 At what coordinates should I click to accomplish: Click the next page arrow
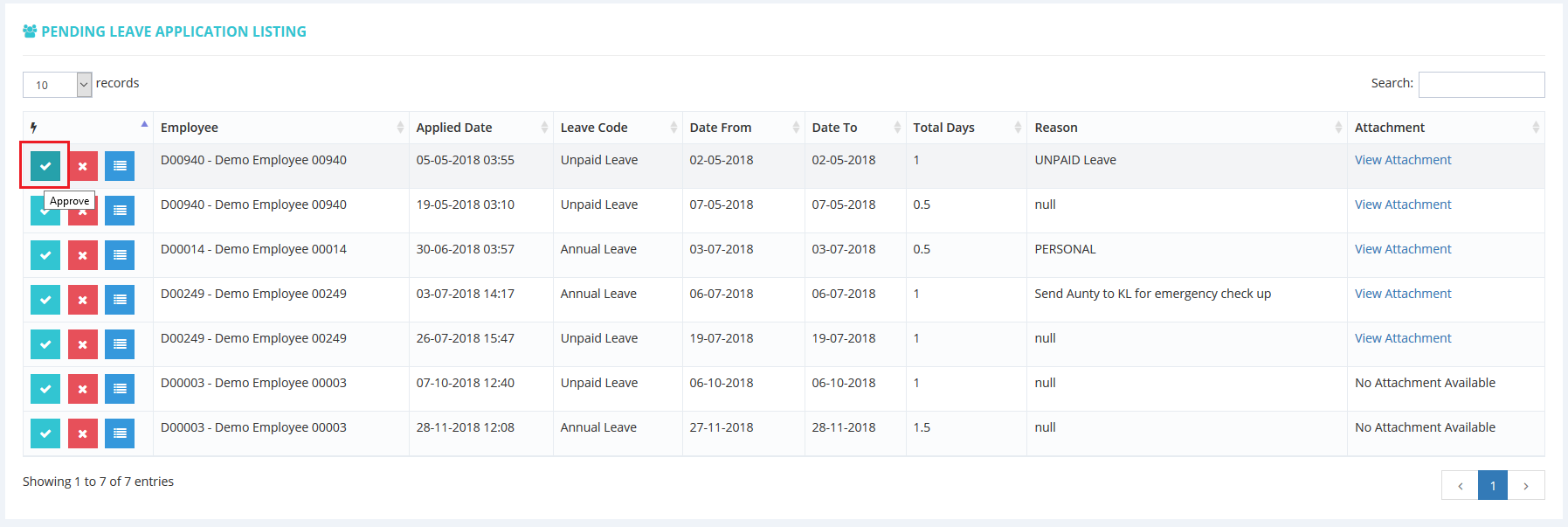click(x=1526, y=486)
